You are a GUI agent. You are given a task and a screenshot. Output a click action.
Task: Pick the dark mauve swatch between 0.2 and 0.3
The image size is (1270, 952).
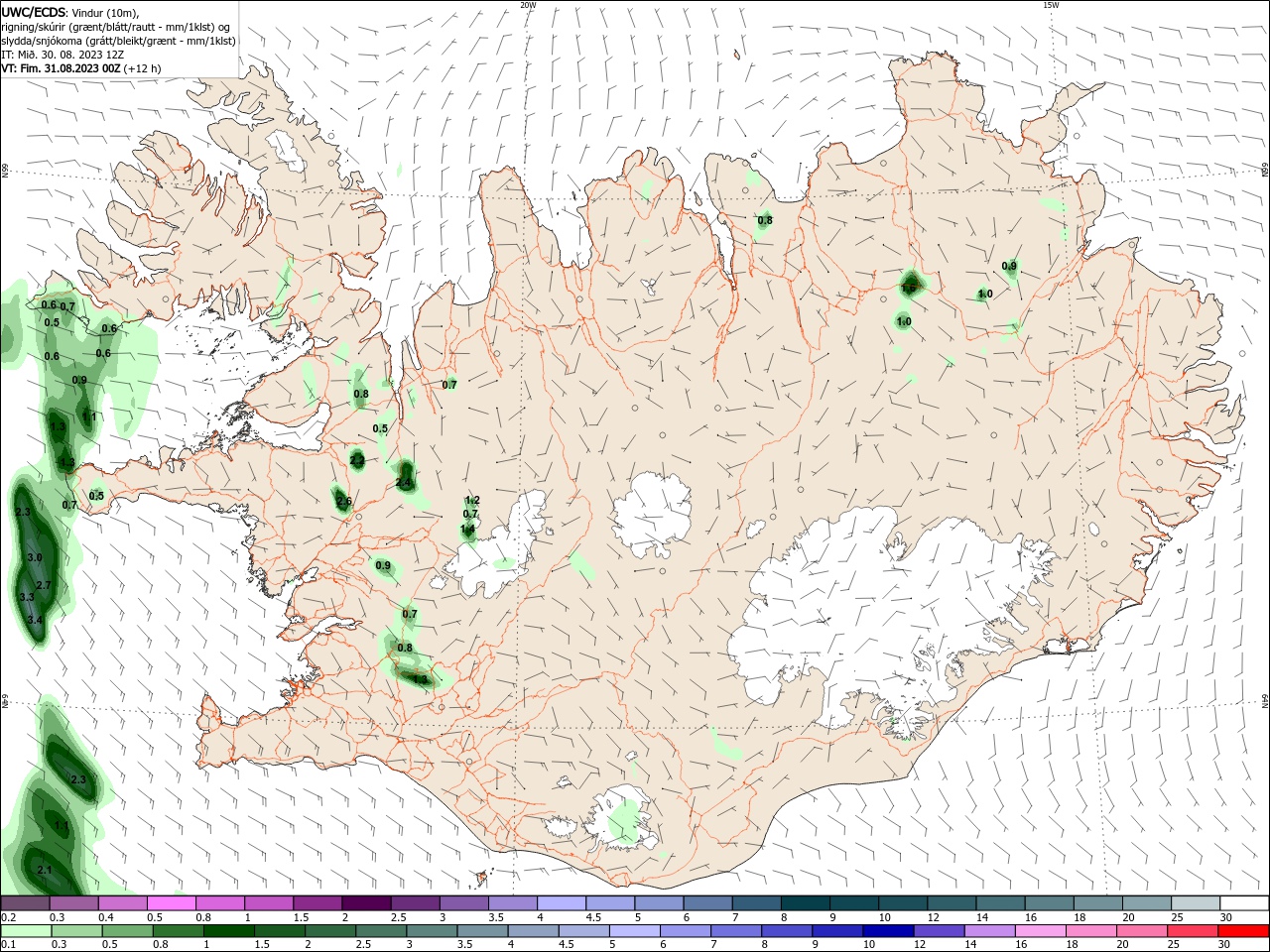point(26,903)
